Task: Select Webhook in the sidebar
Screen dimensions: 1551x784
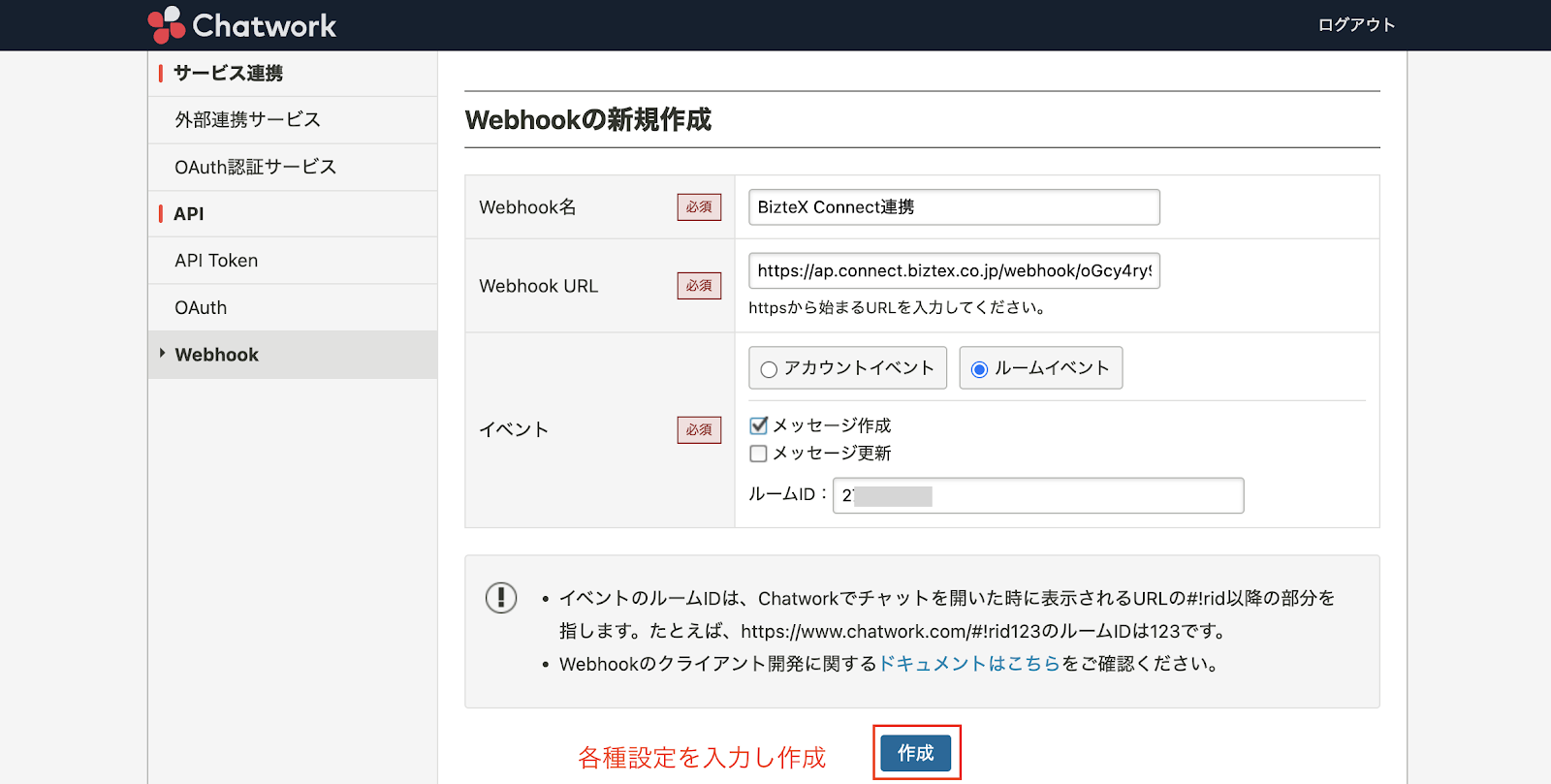Action: (293, 355)
